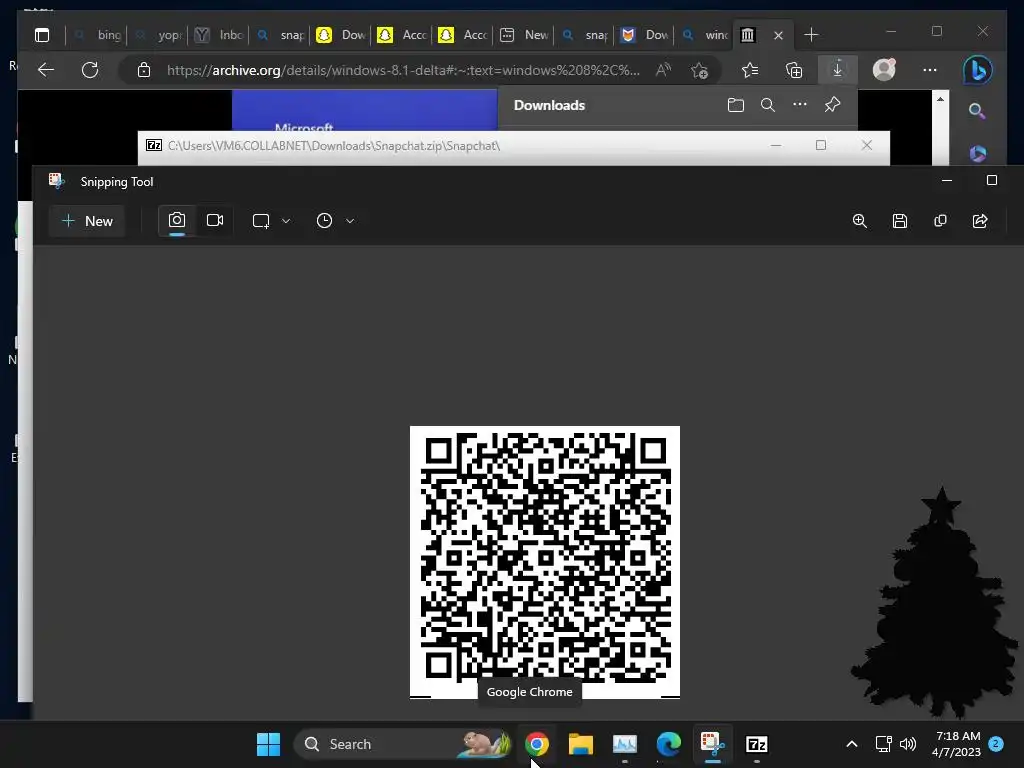Image resolution: width=1024 pixels, height=768 pixels.
Task: Click the Edge sidebar search icon
Action: [977, 111]
